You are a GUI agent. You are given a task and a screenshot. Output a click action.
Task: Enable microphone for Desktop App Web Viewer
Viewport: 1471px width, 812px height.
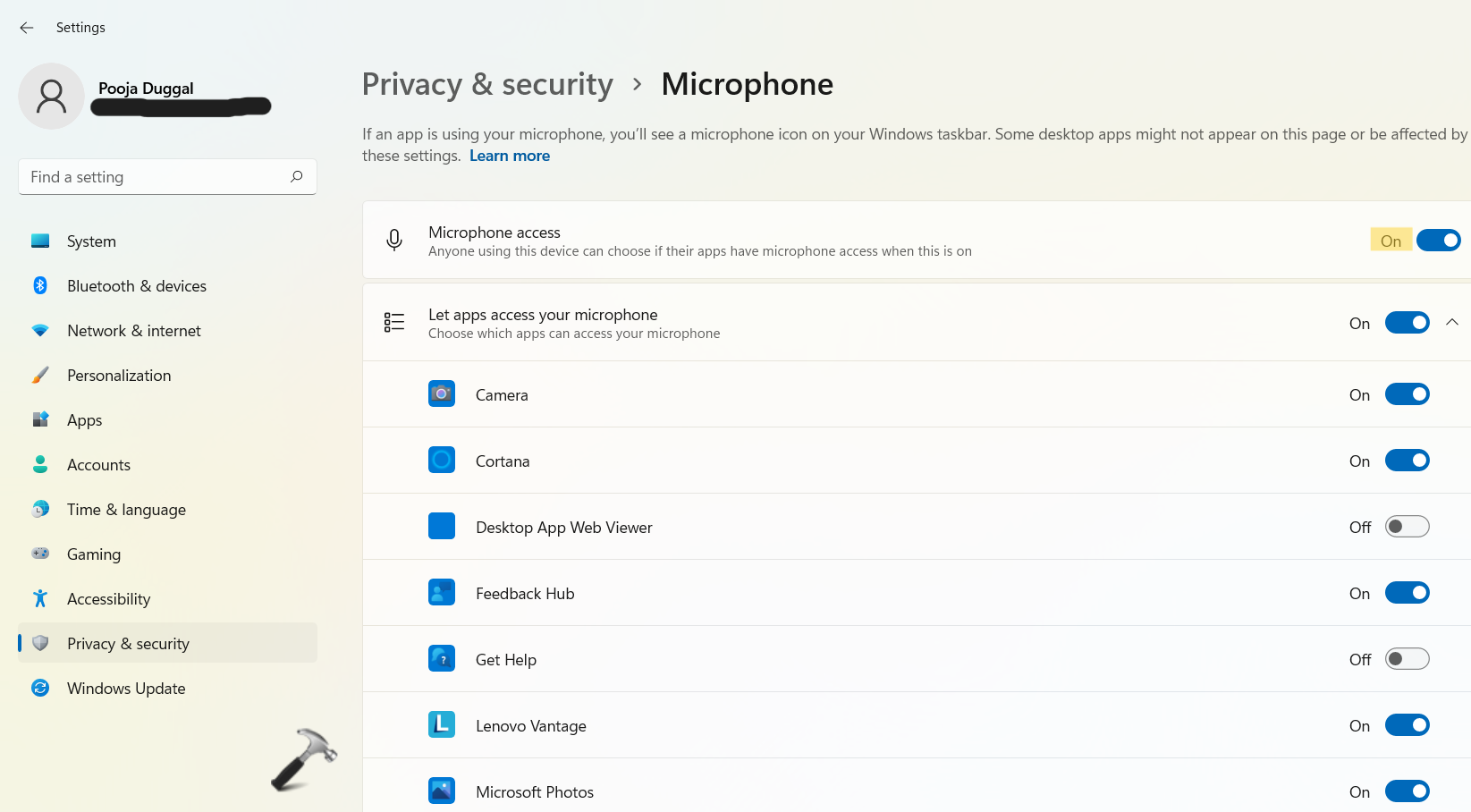pyautogui.click(x=1407, y=527)
